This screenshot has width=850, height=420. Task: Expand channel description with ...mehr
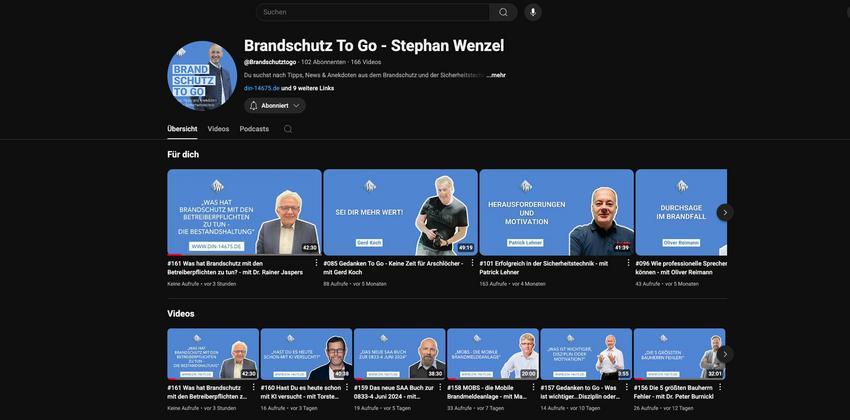(x=497, y=75)
